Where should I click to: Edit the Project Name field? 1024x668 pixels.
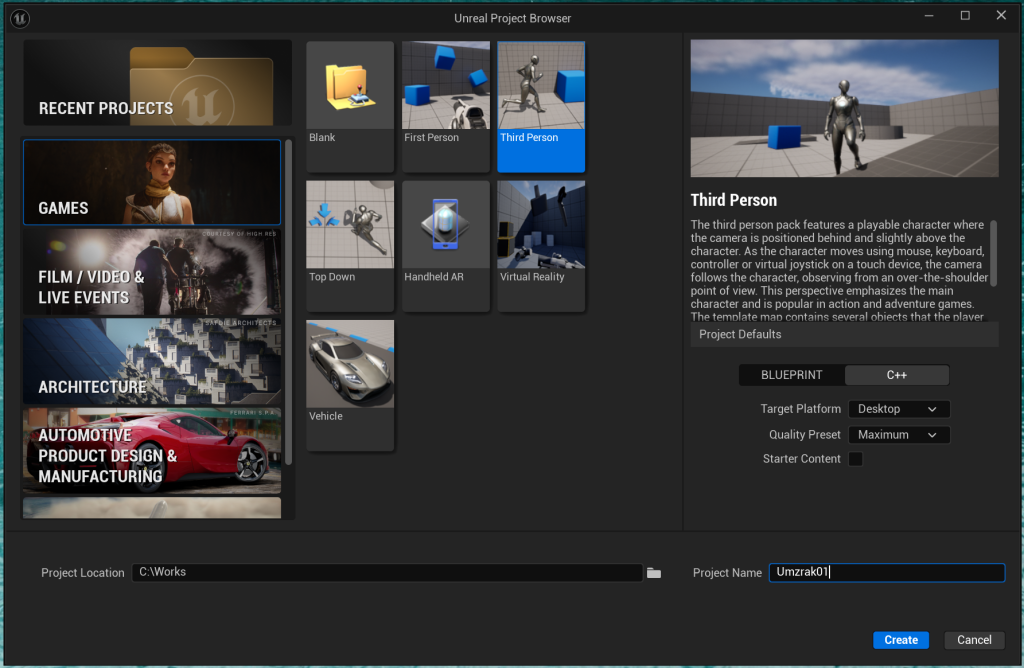(886, 573)
